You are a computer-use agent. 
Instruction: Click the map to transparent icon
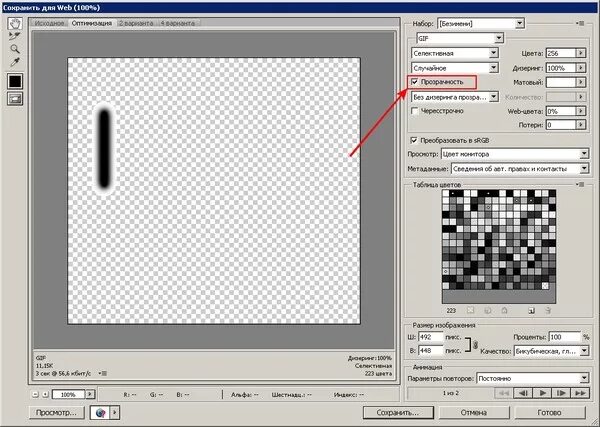[x=470, y=311]
